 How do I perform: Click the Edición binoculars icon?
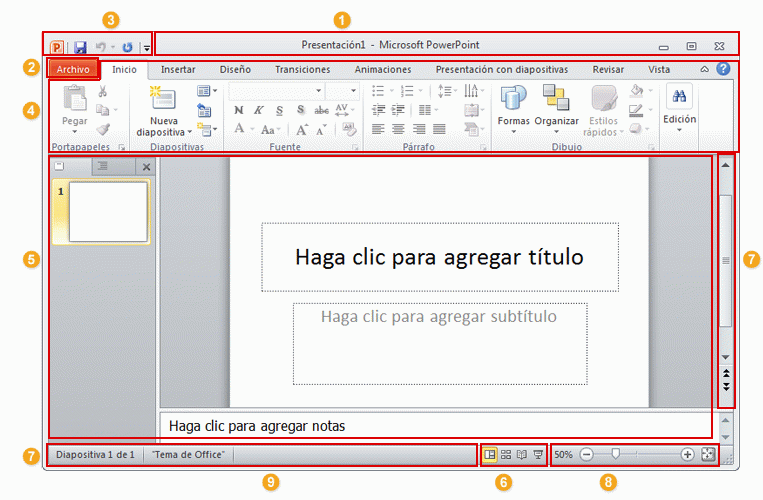coord(679,96)
